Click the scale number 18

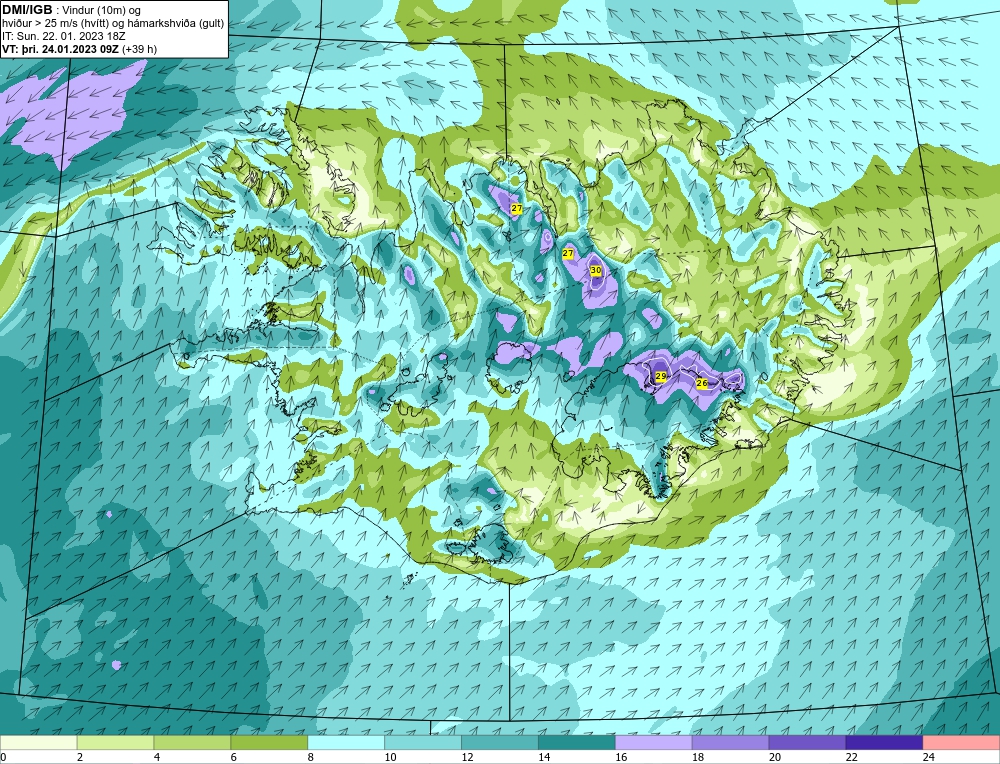tap(698, 758)
